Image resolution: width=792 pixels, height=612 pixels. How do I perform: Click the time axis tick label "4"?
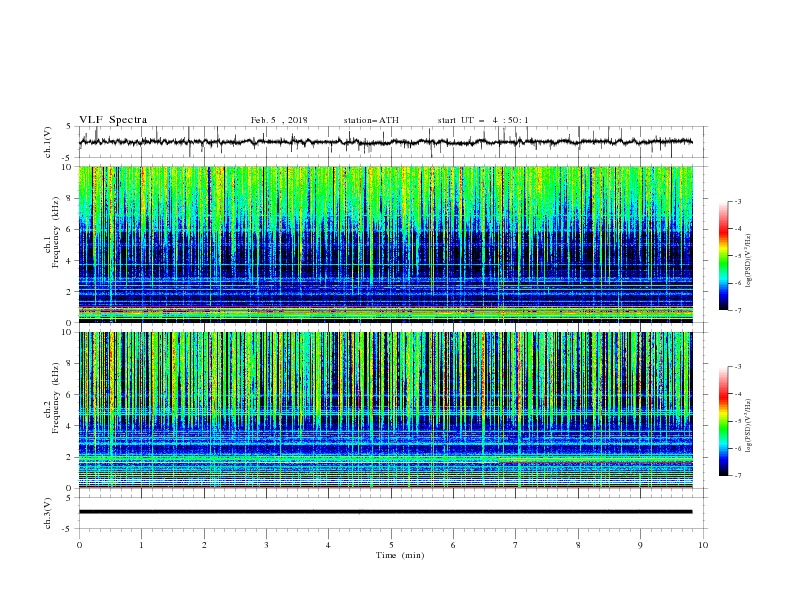[328, 545]
